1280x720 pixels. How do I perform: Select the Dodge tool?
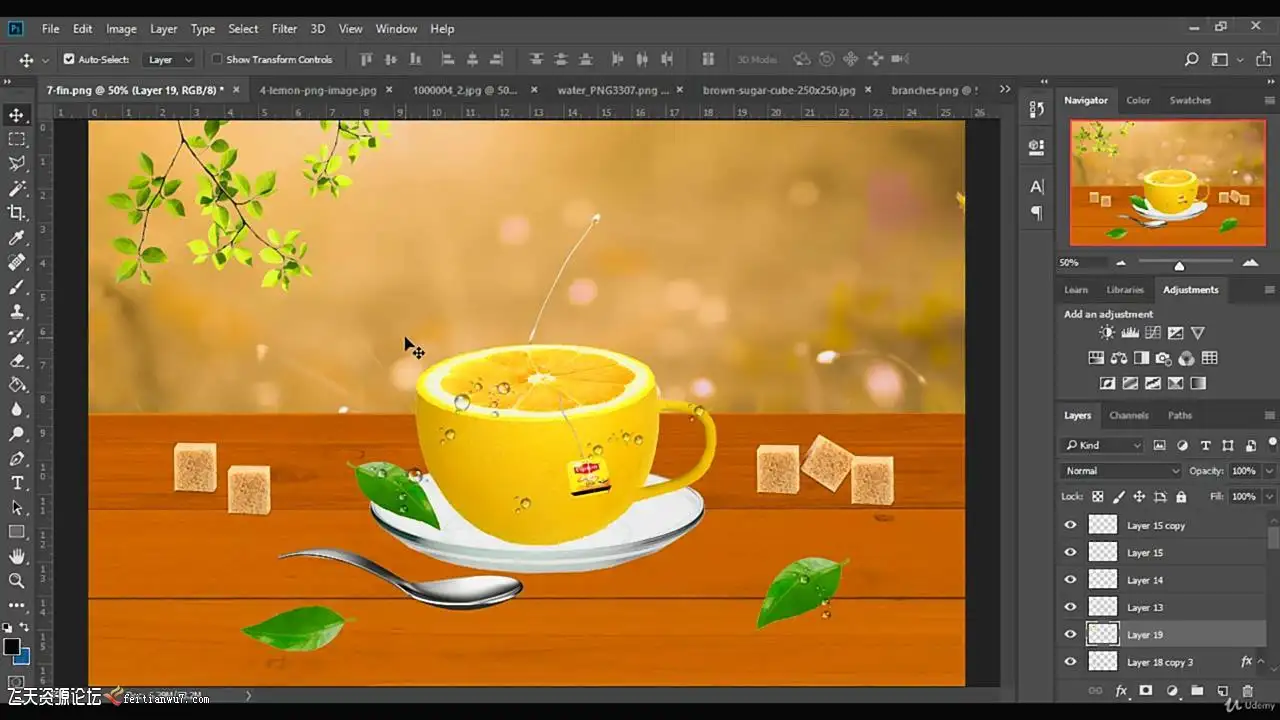[x=17, y=434]
